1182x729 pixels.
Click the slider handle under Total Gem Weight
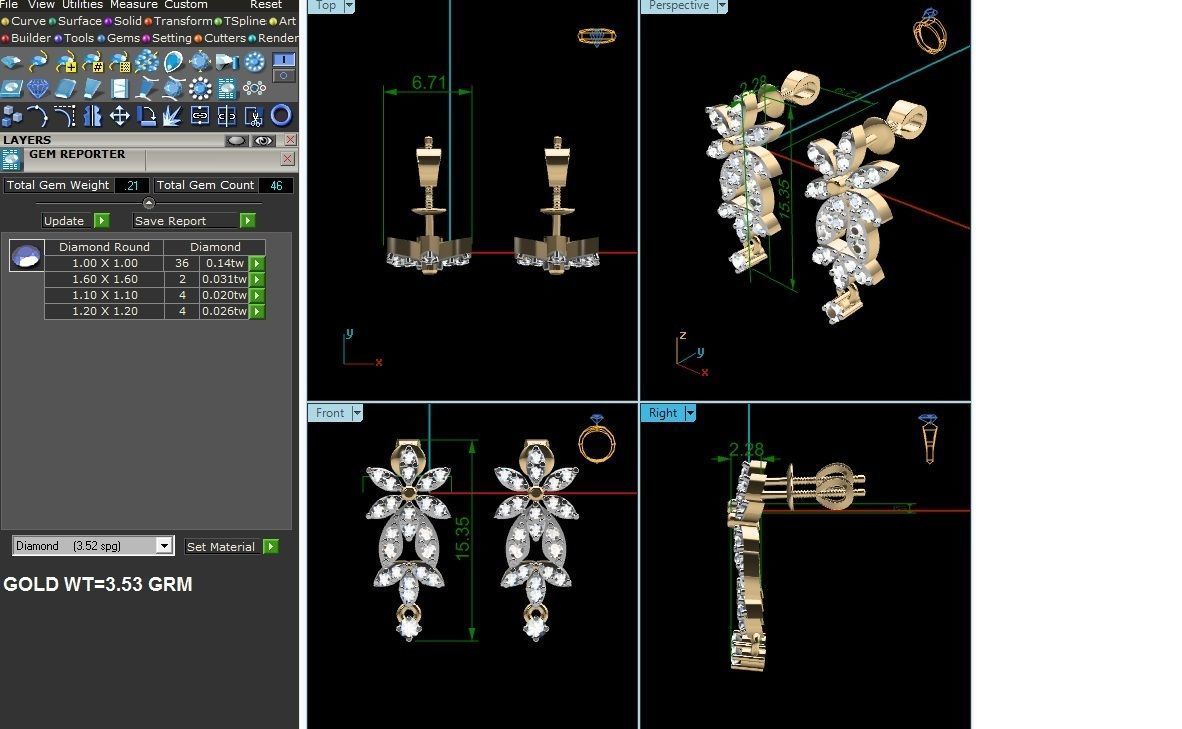coord(149,203)
